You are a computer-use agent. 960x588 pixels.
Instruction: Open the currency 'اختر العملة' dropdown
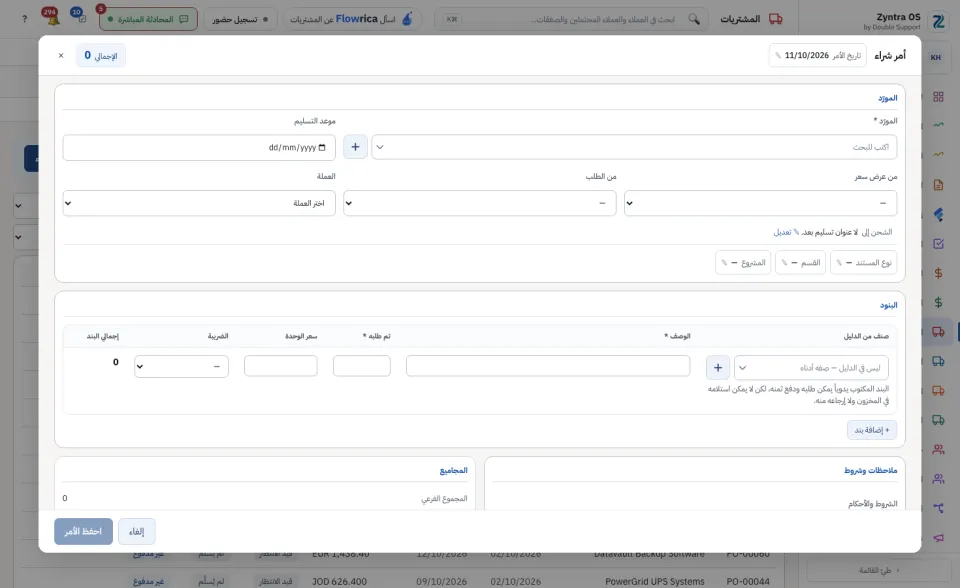(x=198, y=203)
